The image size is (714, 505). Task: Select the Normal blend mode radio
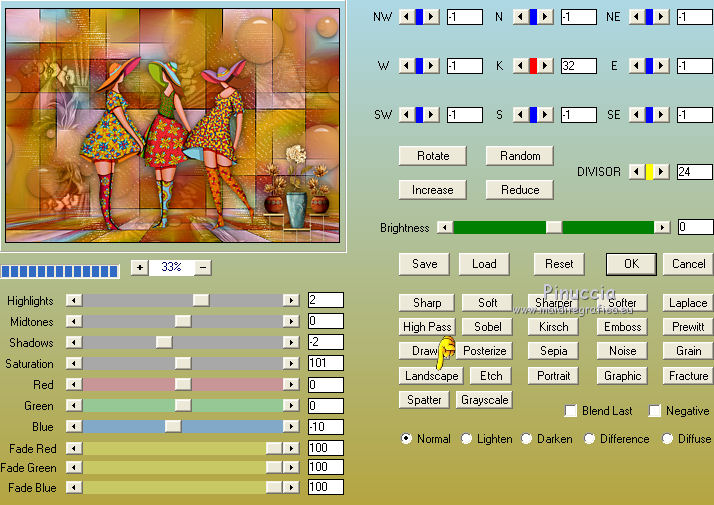[406, 439]
